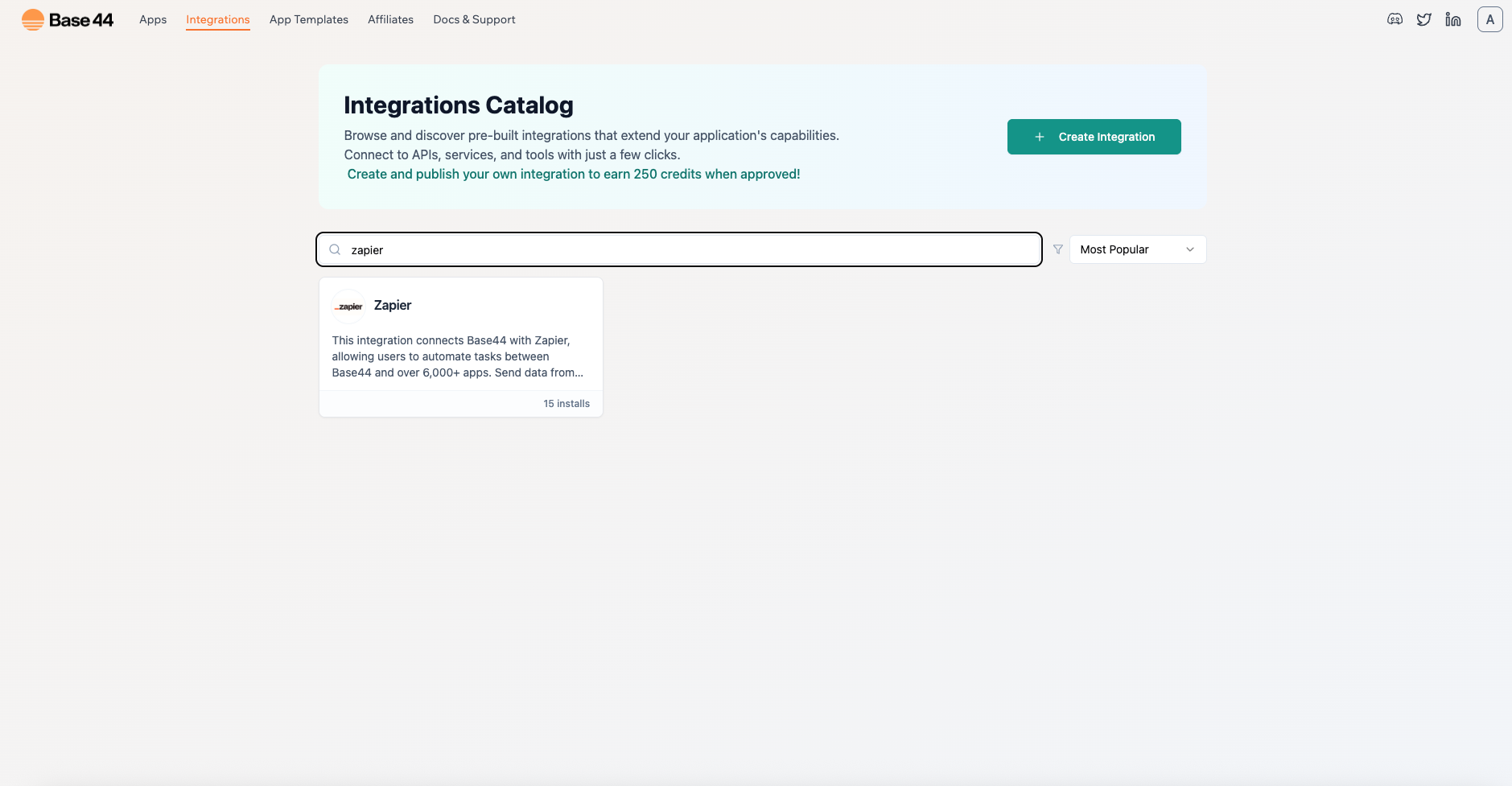Screen dimensions: 1512x786
Task: Click the publish your own integration link
Action: (x=572, y=173)
